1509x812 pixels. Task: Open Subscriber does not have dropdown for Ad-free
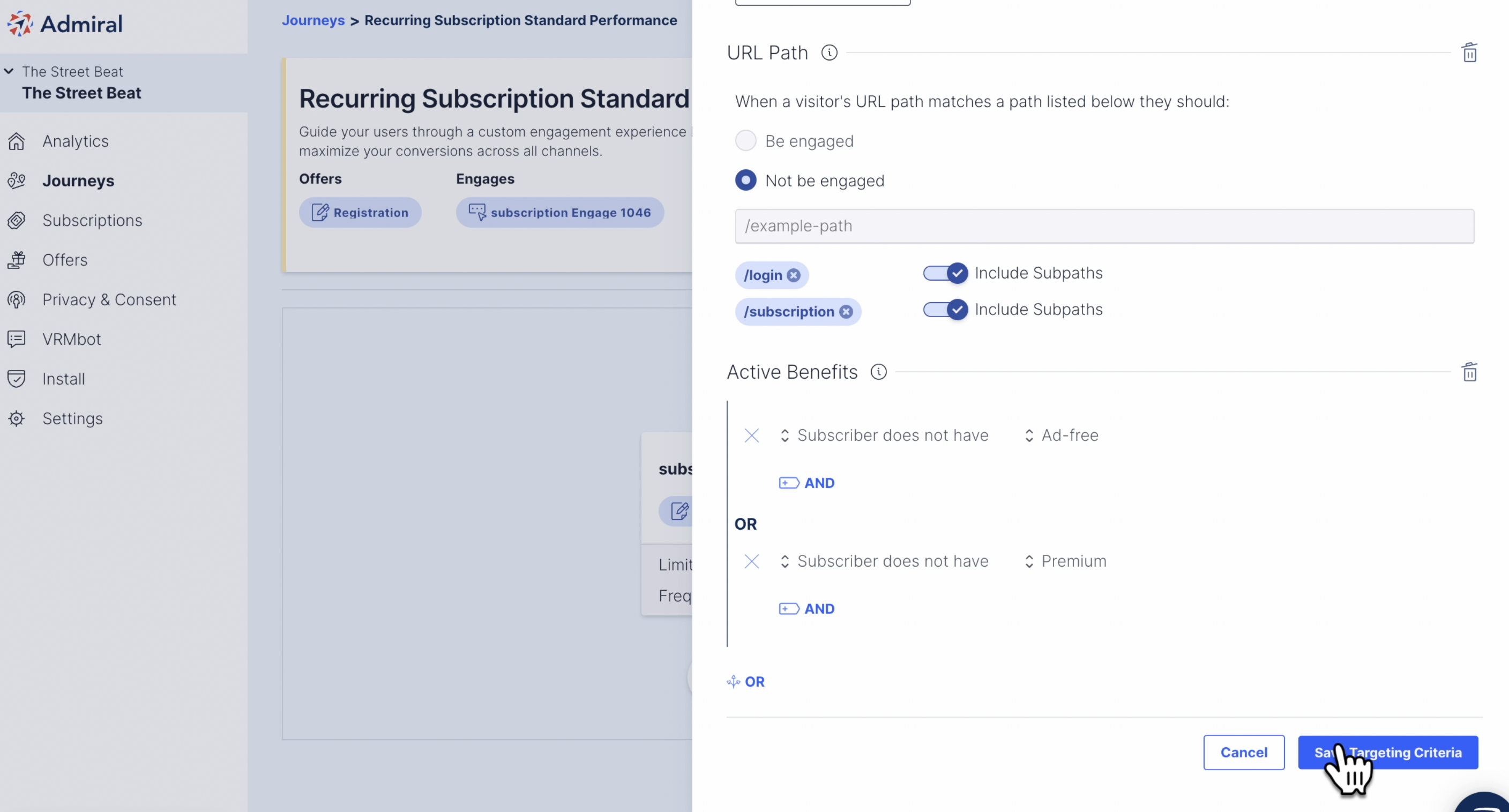click(x=885, y=435)
